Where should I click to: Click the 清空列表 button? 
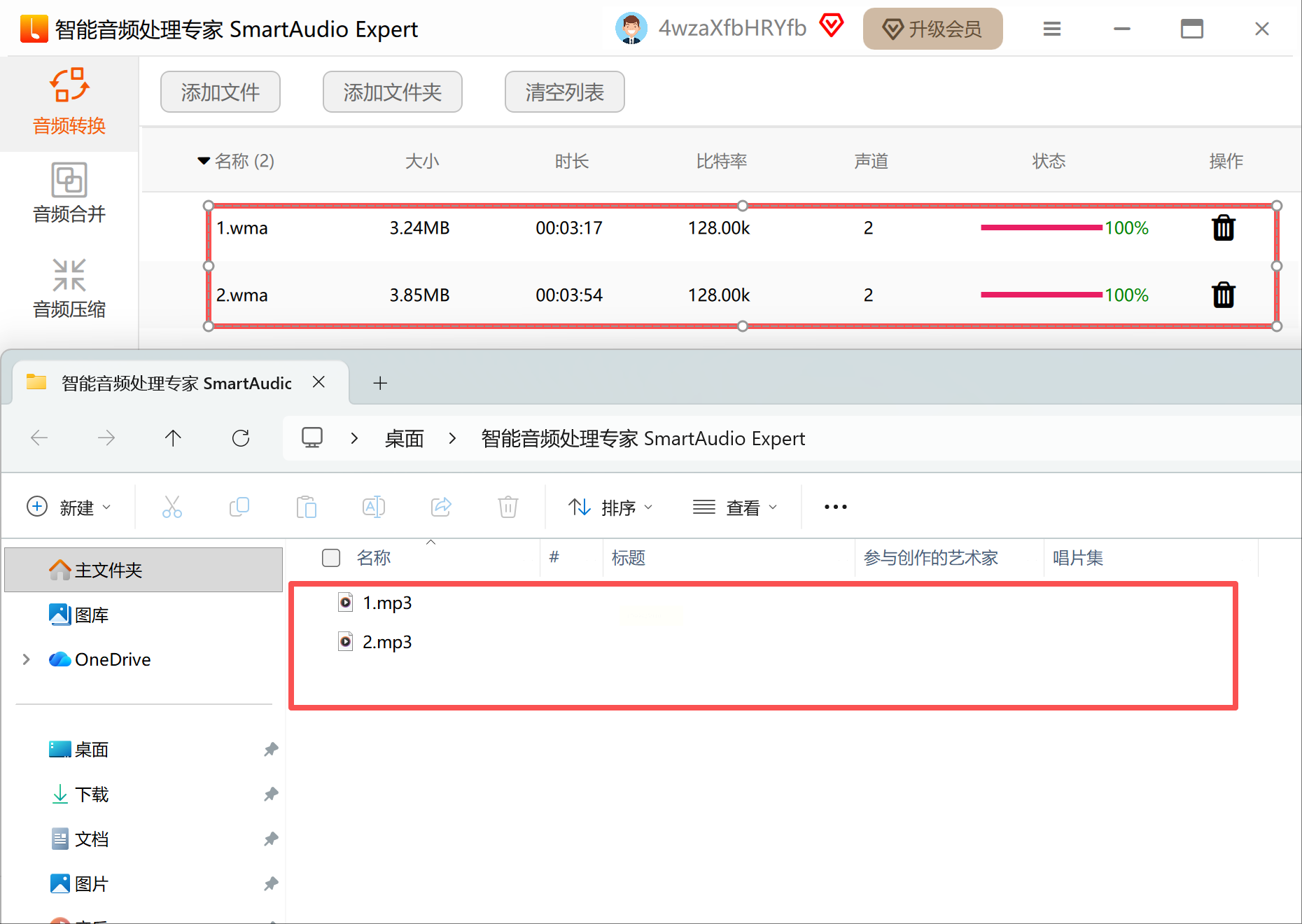(x=565, y=92)
